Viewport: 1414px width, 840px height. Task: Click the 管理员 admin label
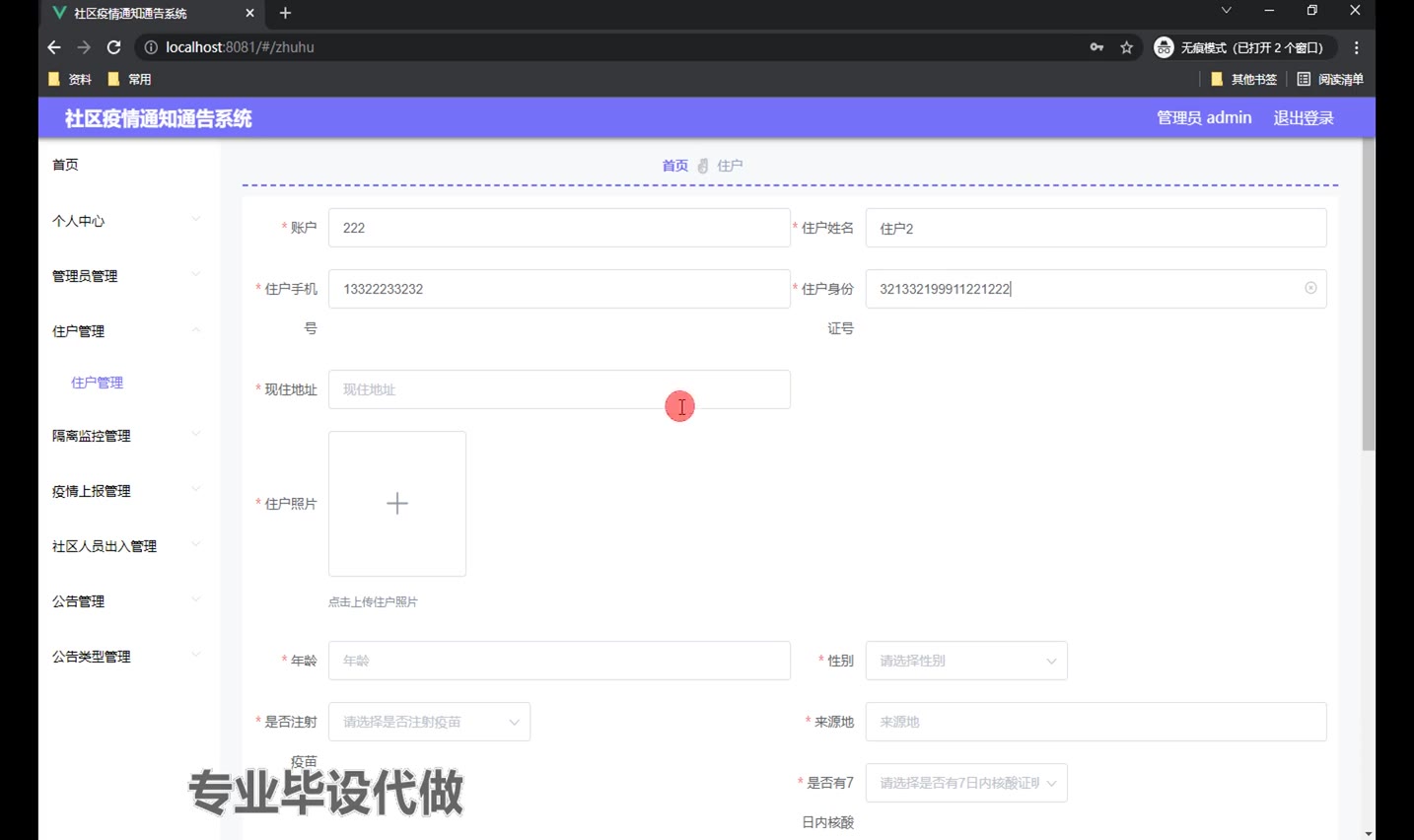[1204, 118]
